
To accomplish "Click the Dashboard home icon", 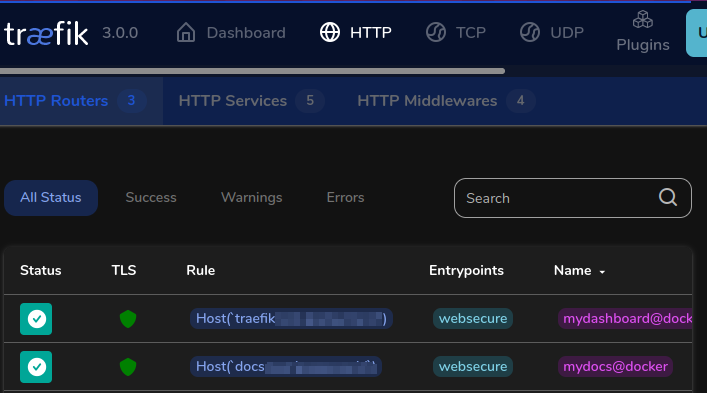I will coord(186,32).
